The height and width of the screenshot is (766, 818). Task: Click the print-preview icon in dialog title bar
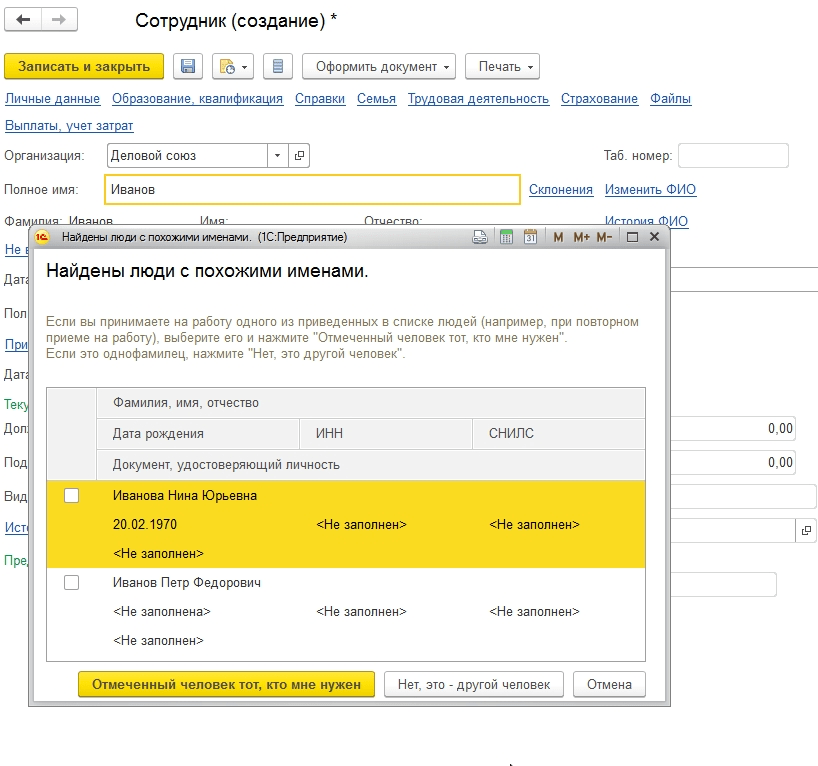click(480, 237)
